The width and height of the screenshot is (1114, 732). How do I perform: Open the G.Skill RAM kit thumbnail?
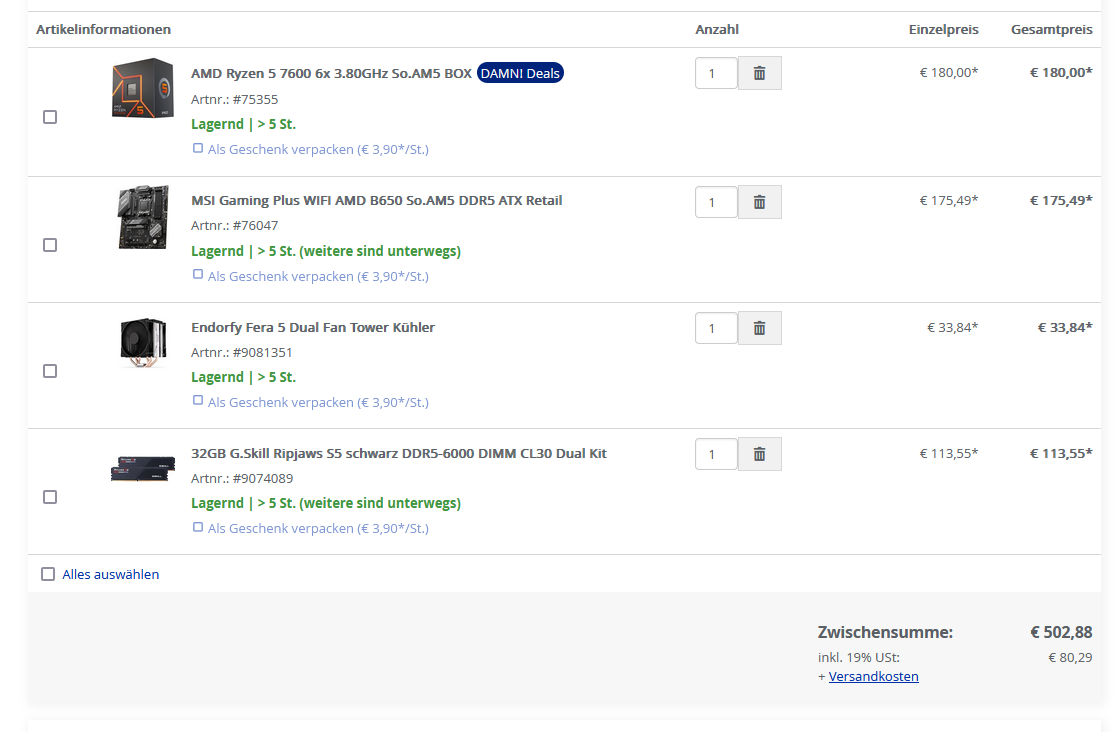tap(143, 468)
